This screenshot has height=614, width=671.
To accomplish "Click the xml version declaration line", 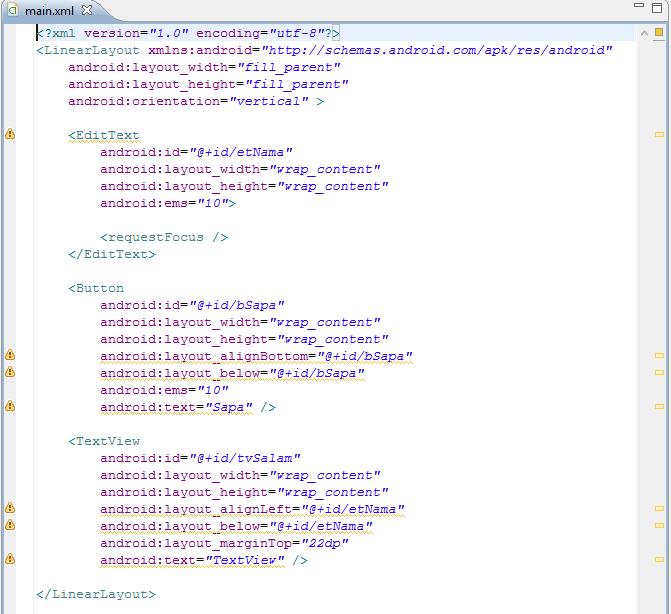I will click(x=188, y=33).
